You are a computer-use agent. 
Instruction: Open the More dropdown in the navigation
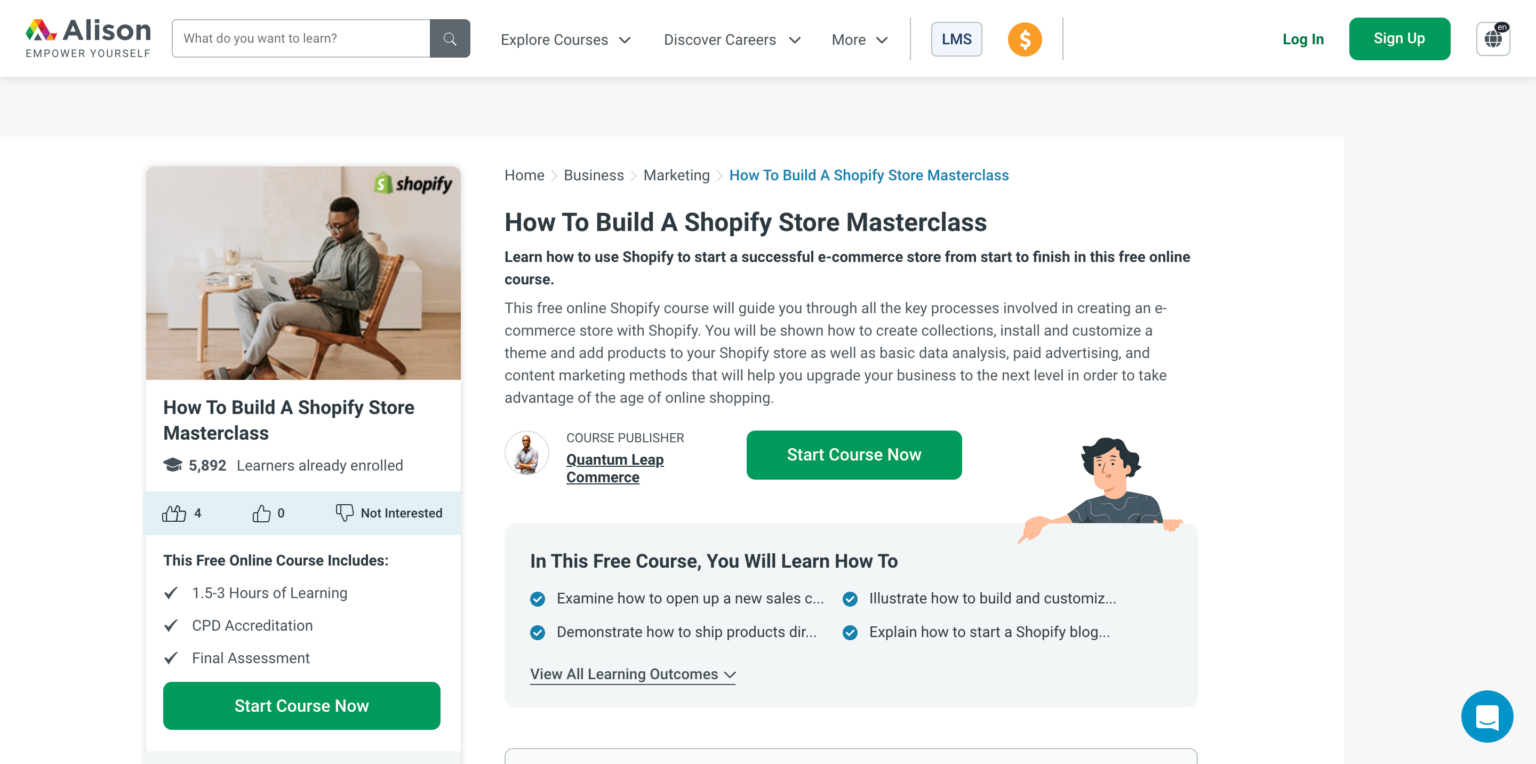[858, 40]
